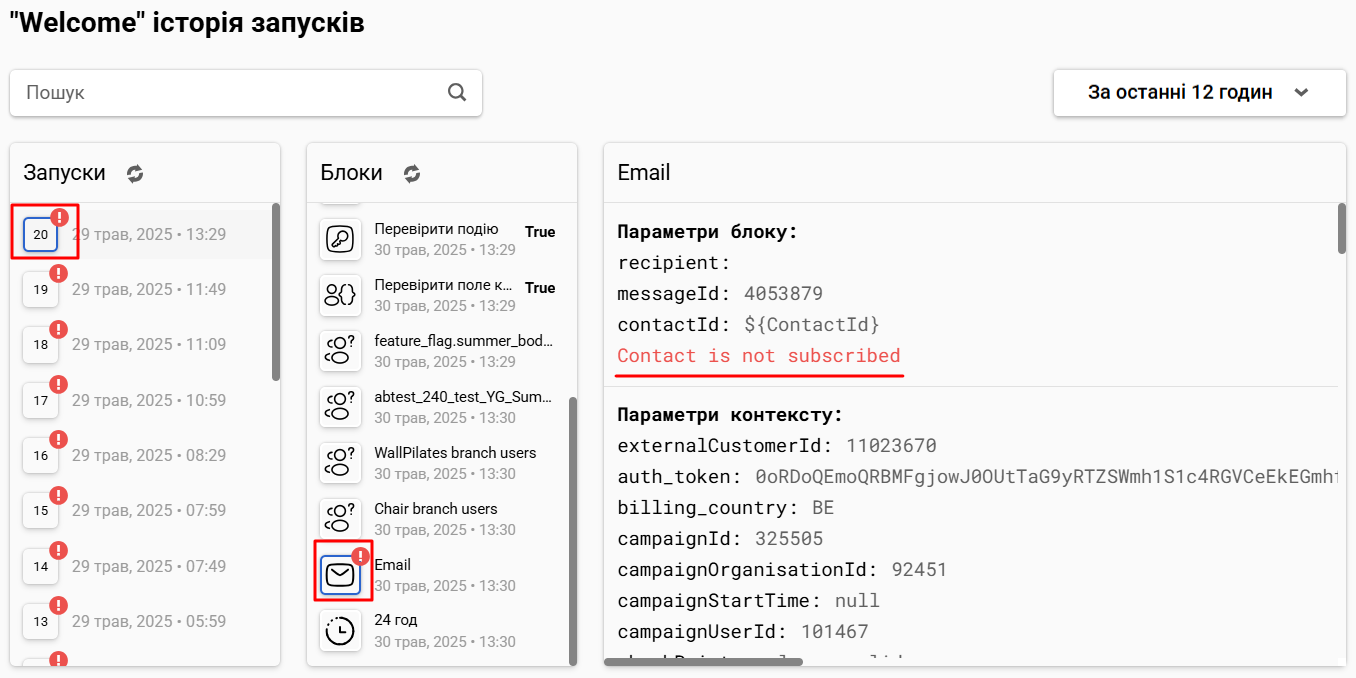Select launch number 20
The image size is (1356, 678).
point(40,234)
